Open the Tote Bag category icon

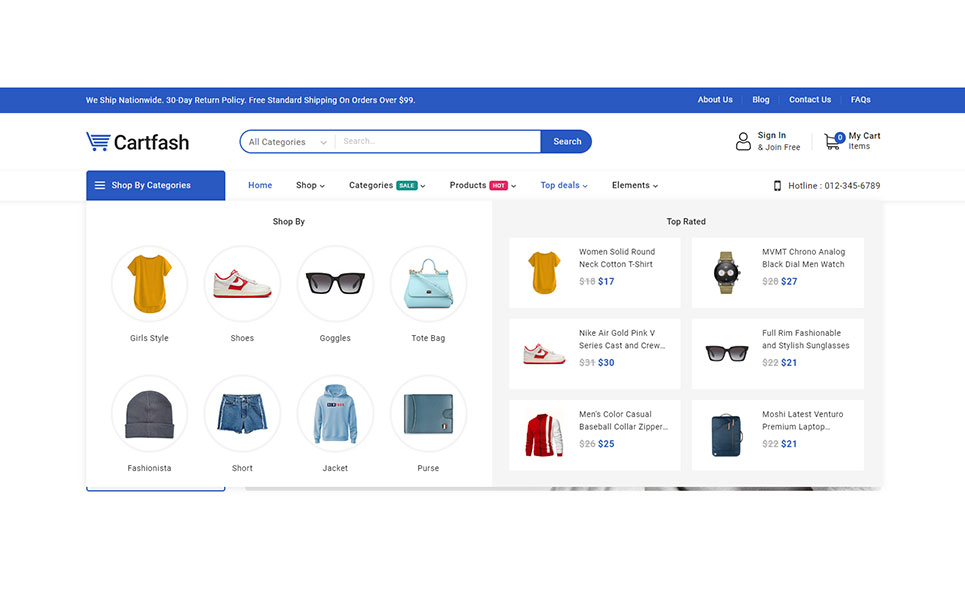pos(428,284)
